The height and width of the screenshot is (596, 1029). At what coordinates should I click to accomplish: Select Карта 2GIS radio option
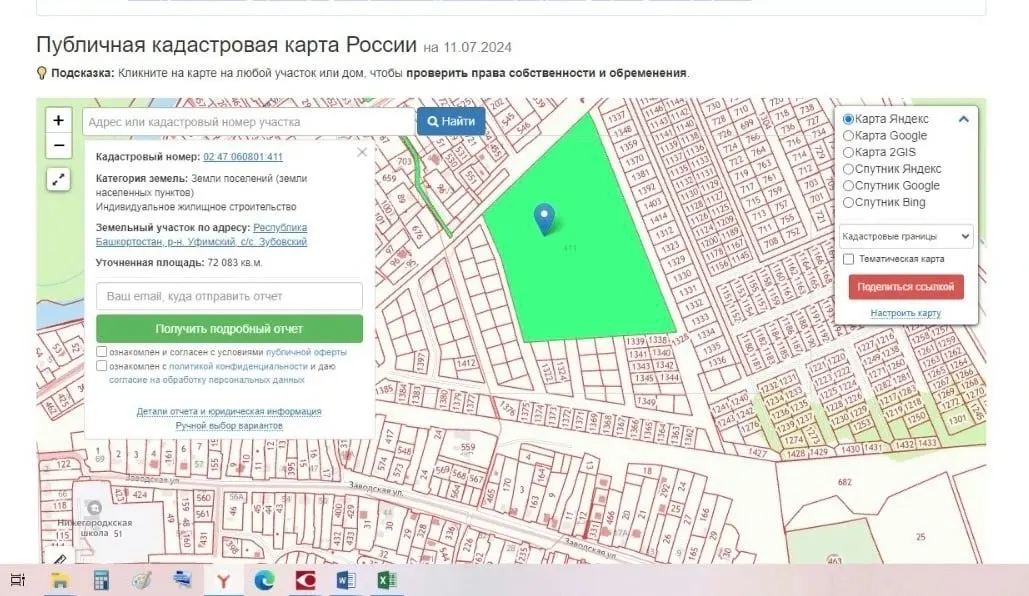click(848, 152)
